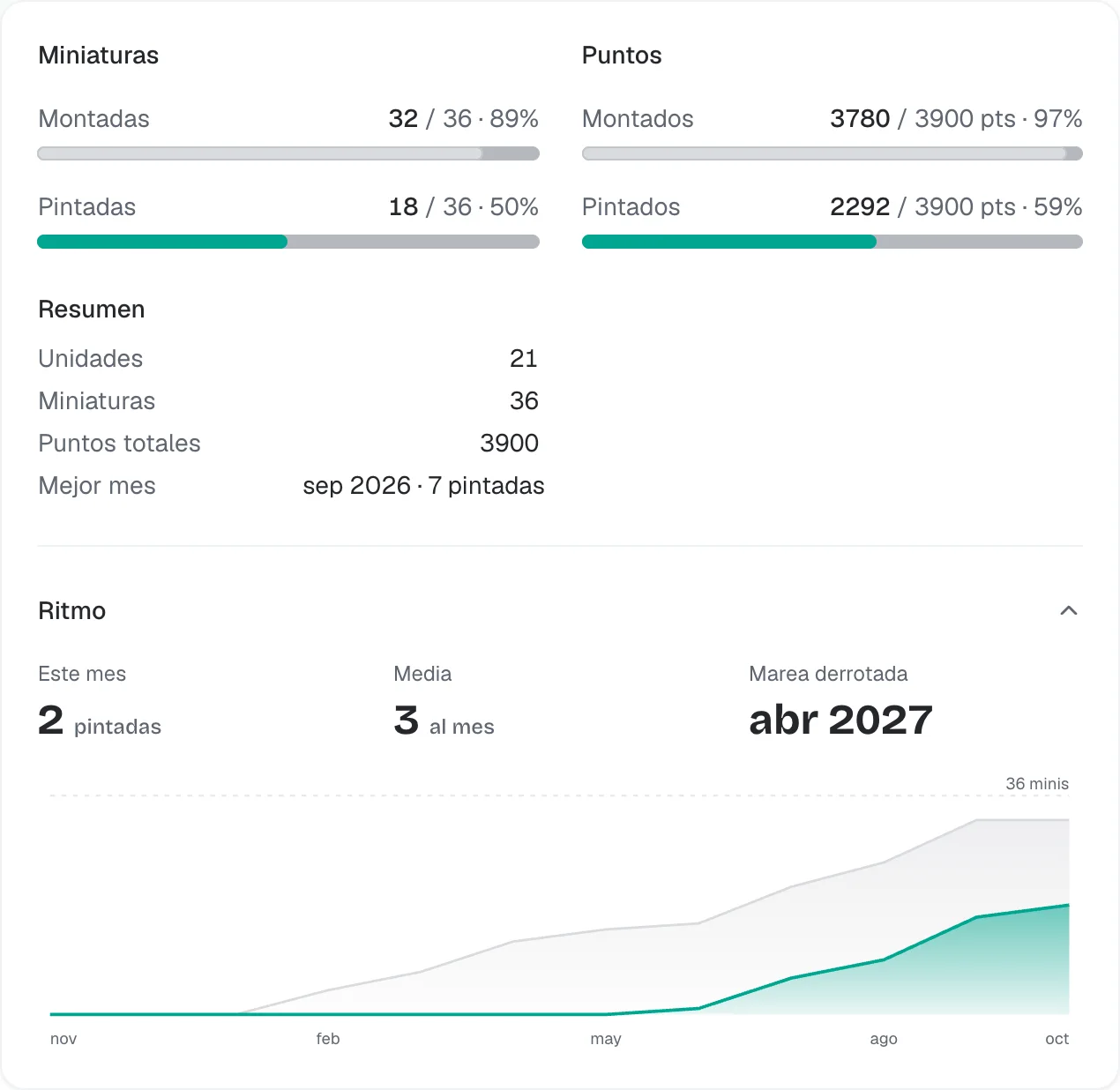The image size is (1120, 1090).
Task: Click the Pintados points progress bar
Action: pyautogui.click(x=833, y=242)
